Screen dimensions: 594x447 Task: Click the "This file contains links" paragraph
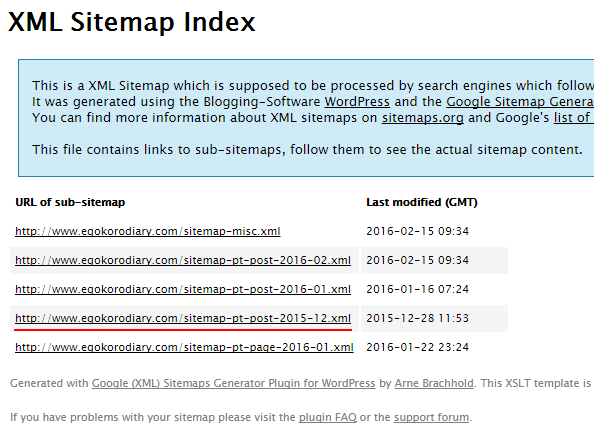(x=307, y=150)
